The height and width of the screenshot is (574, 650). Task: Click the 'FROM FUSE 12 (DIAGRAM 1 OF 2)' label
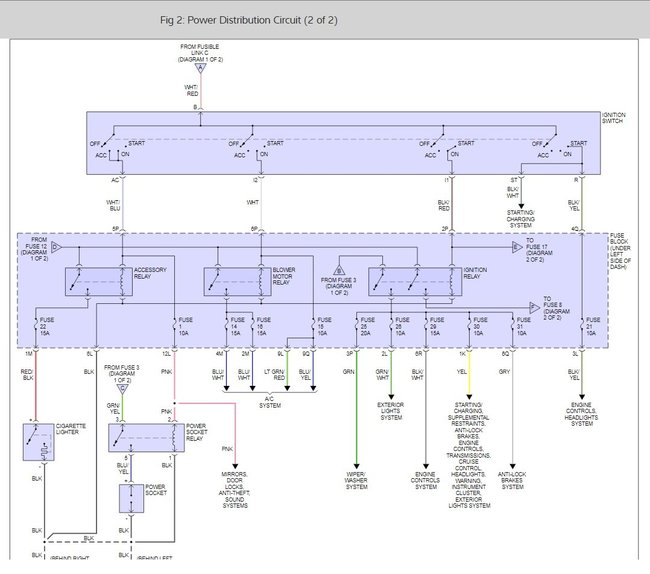(x=34, y=249)
